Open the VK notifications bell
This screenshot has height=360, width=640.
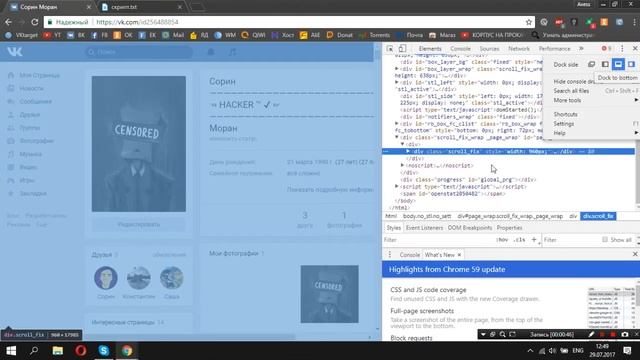(x=211, y=52)
